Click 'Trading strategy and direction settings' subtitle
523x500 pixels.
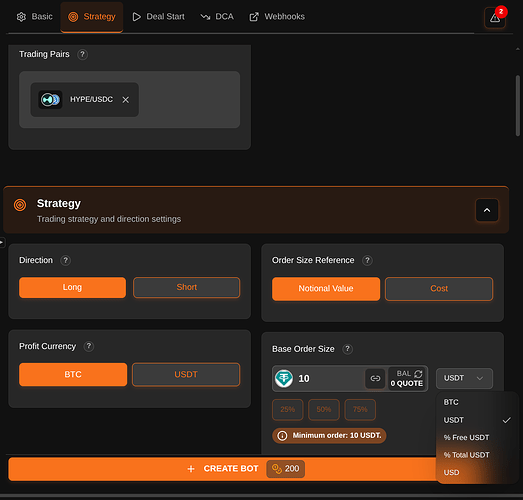[x=109, y=219]
